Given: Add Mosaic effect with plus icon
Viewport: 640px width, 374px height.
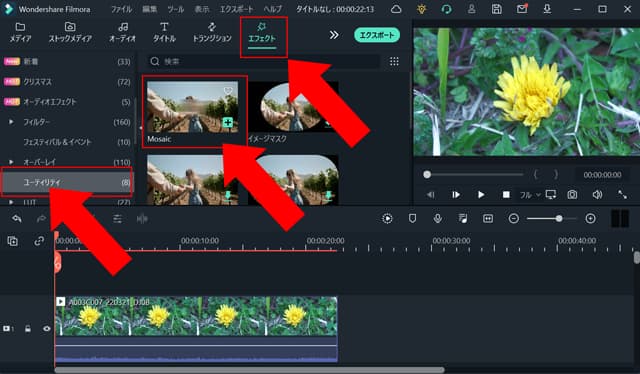Looking at the screenshot, I should tap(228, 122).
